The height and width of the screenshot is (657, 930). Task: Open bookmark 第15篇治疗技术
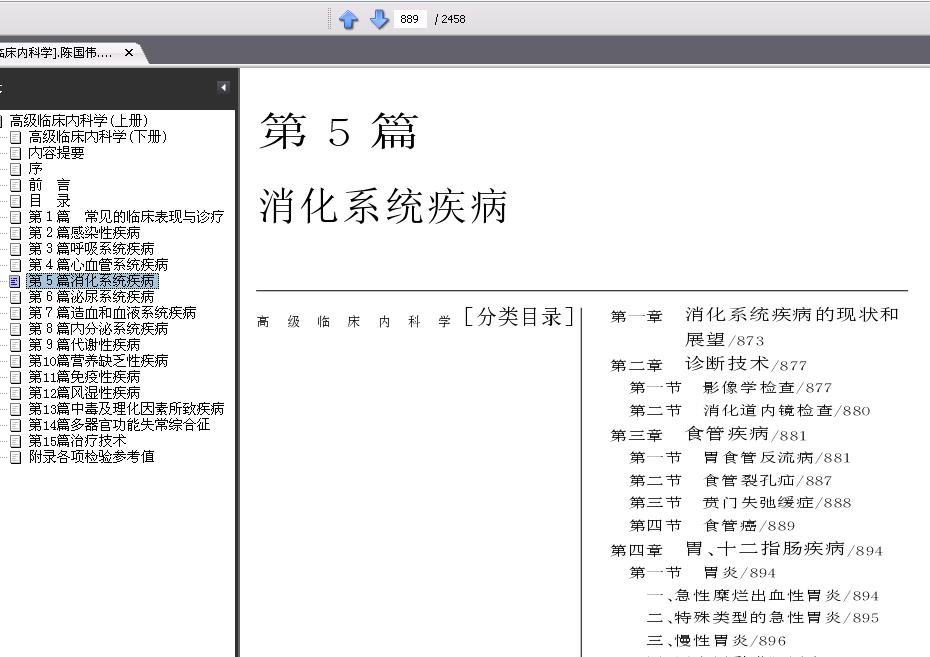77,441
